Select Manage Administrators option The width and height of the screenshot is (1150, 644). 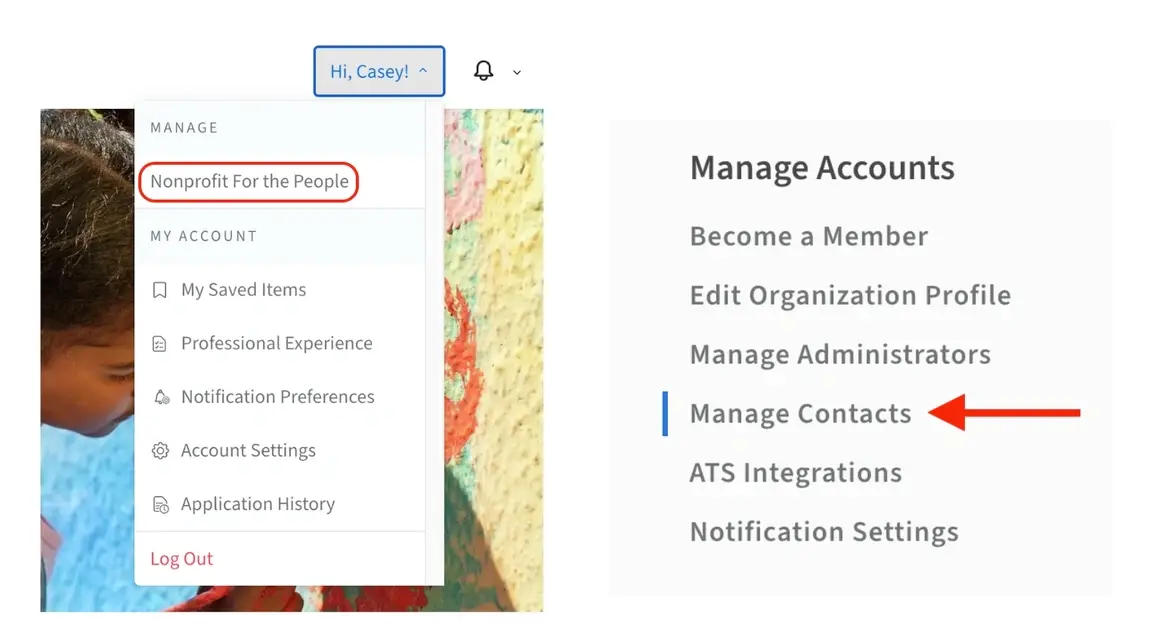pos(840,354)
